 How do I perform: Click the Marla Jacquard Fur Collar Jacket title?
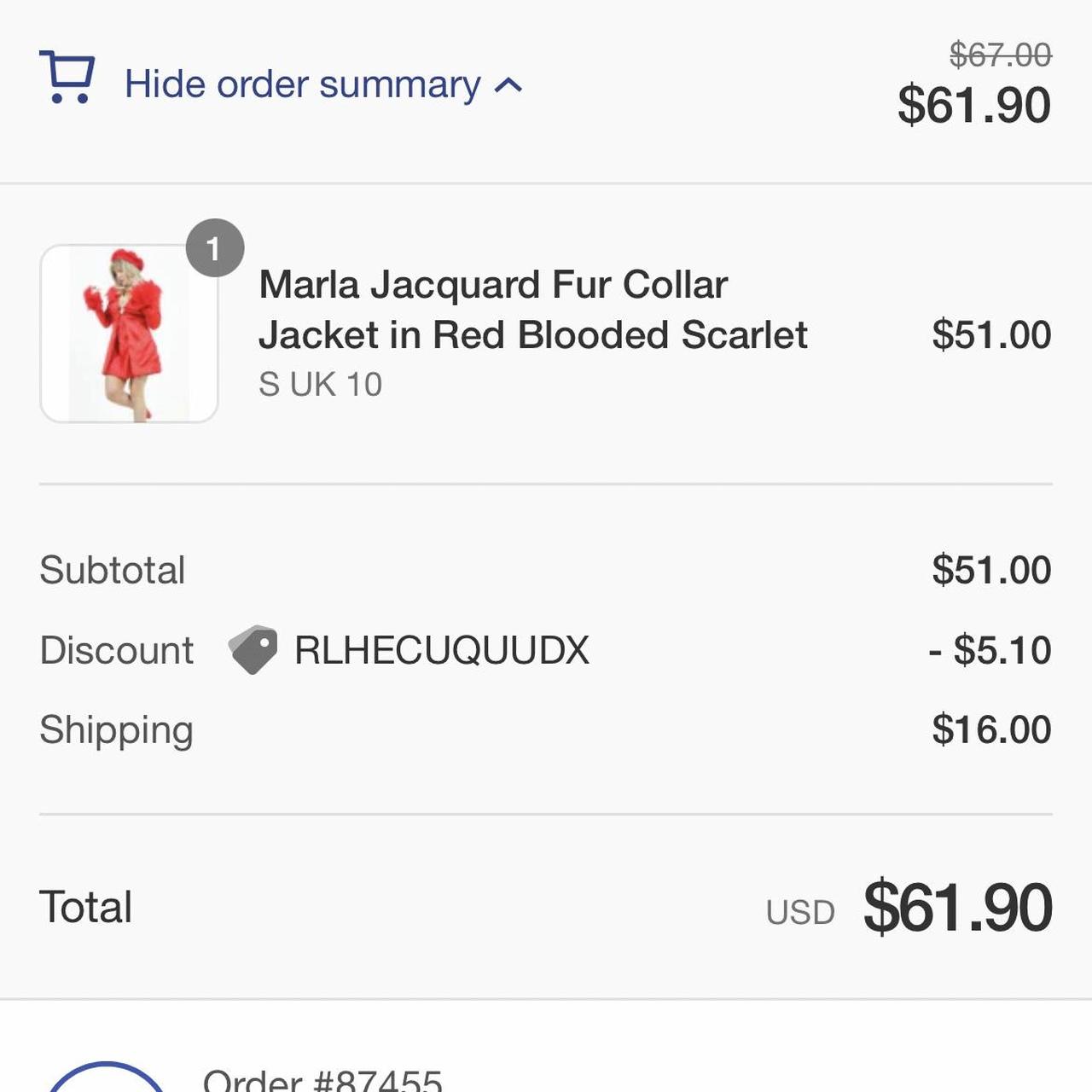coord(532,310)
